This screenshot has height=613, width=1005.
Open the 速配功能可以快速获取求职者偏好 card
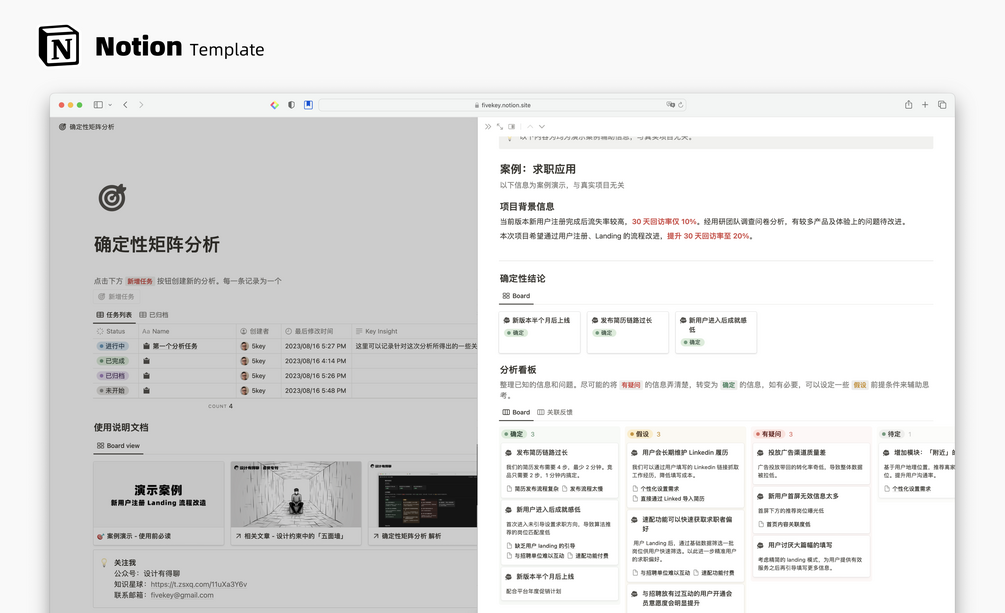(685, 545)
